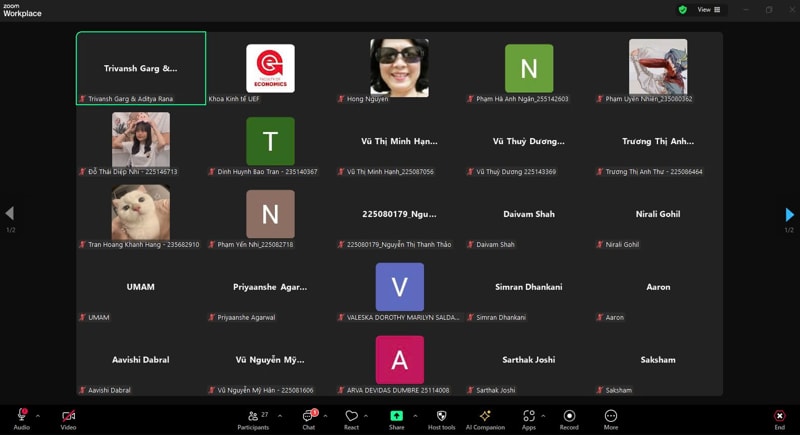Viewport: 800px width, 435px height.
Task: Open Host tools shield icon
Action: click(441, 417)
